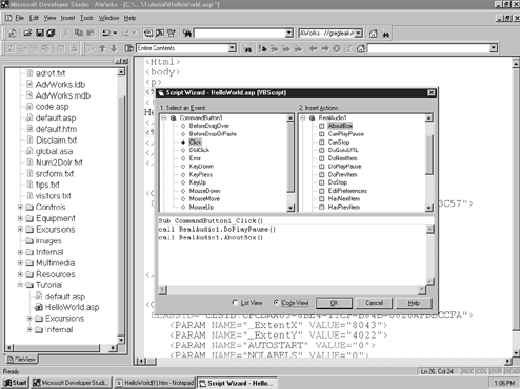Select the List View radio button
Viewport: 520px width, 389px height.
pyautogui.click(x=236, y=302)
